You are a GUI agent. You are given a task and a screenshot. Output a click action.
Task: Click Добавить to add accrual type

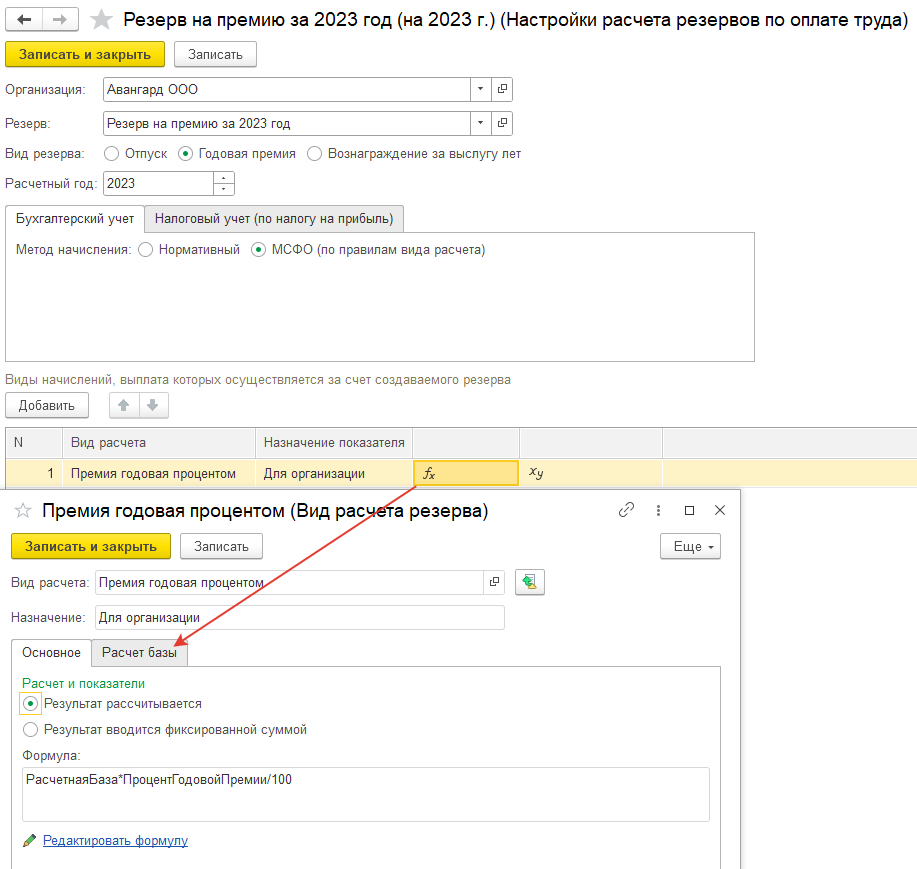[47, 405]
